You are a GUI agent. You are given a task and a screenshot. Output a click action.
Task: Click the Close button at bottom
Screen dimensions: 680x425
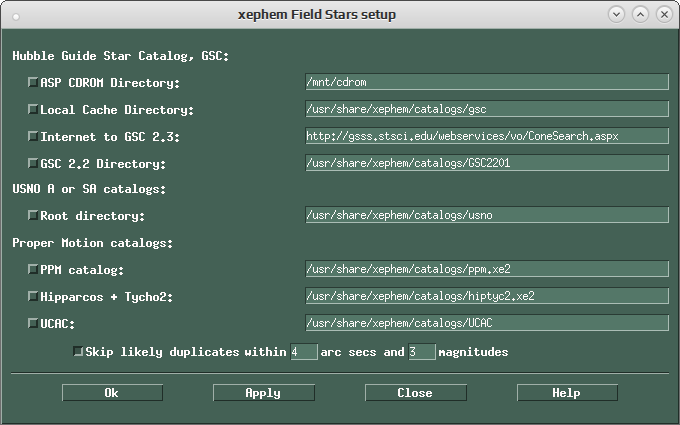coord(415,393)
